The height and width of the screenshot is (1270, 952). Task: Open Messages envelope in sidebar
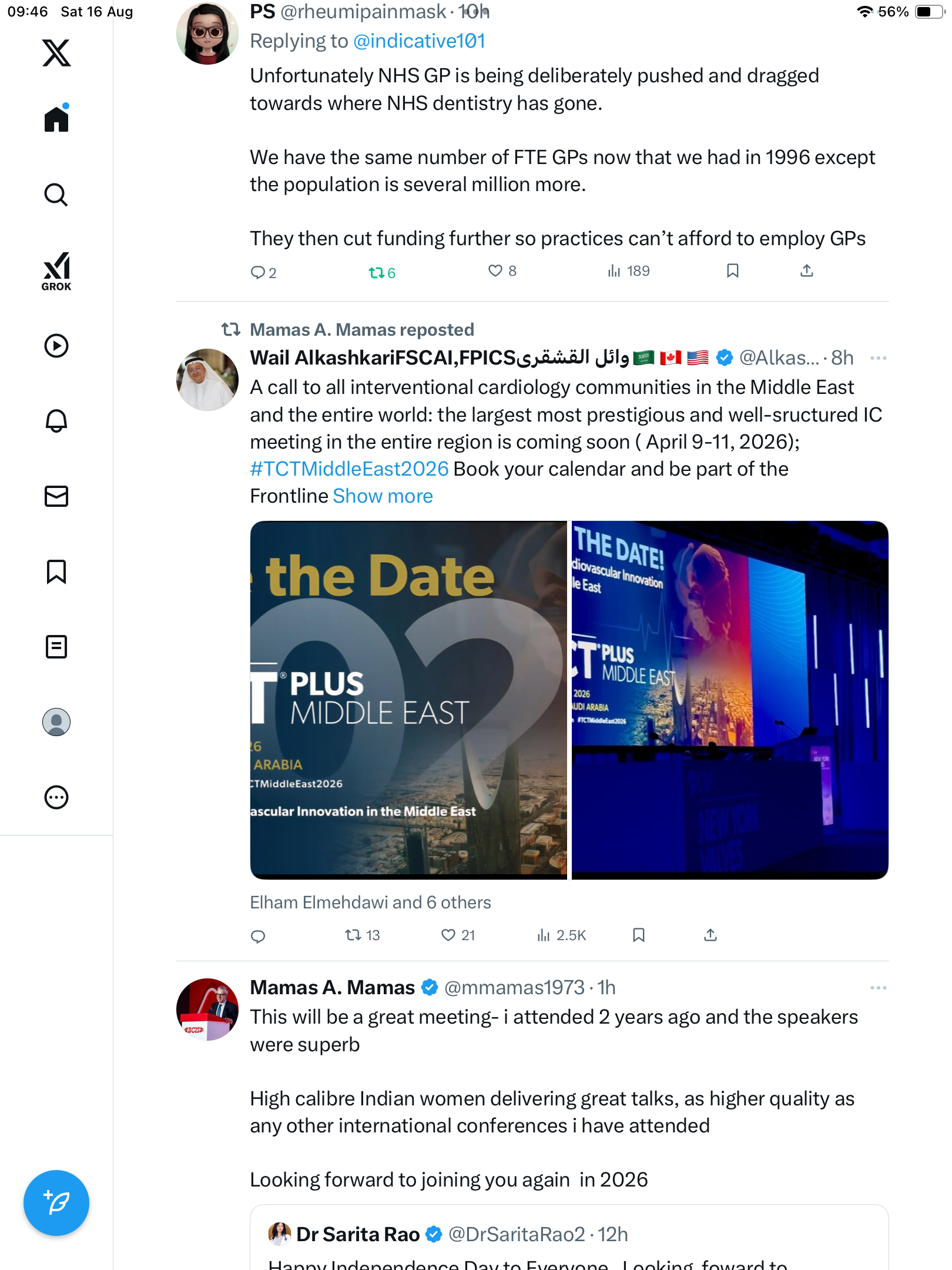coord(56,496)
